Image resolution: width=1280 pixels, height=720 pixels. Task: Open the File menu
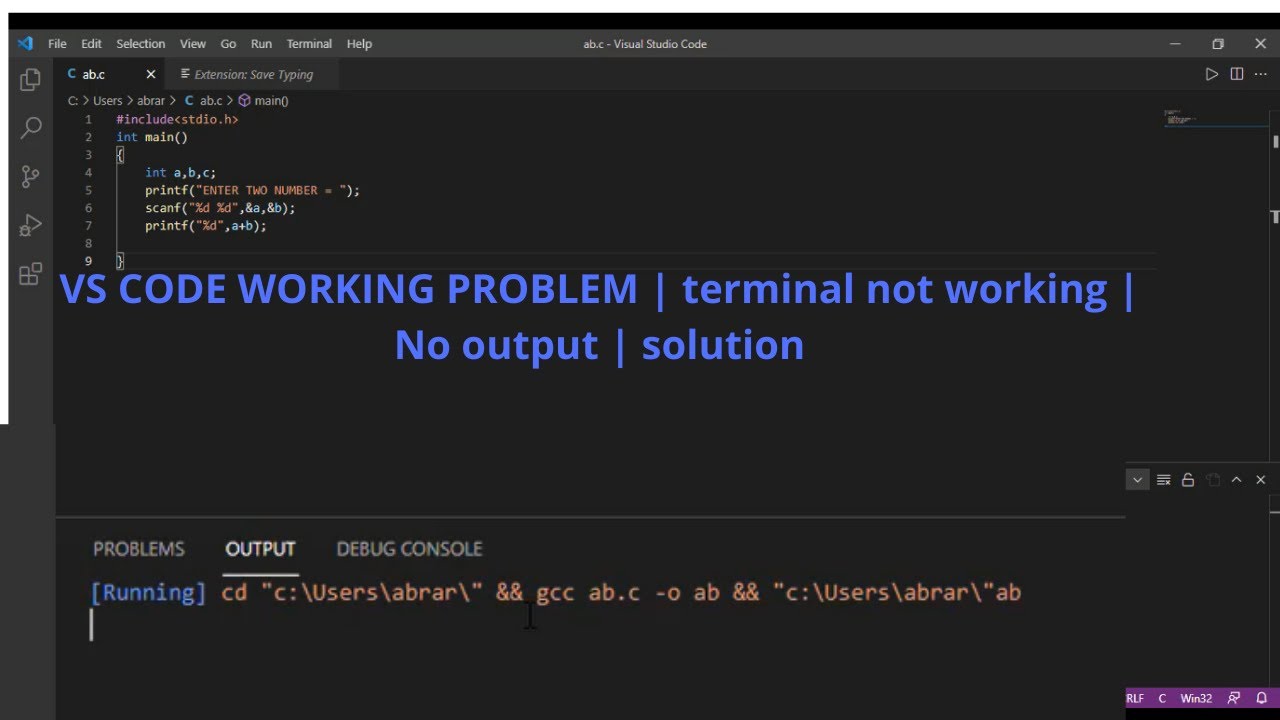57,44
